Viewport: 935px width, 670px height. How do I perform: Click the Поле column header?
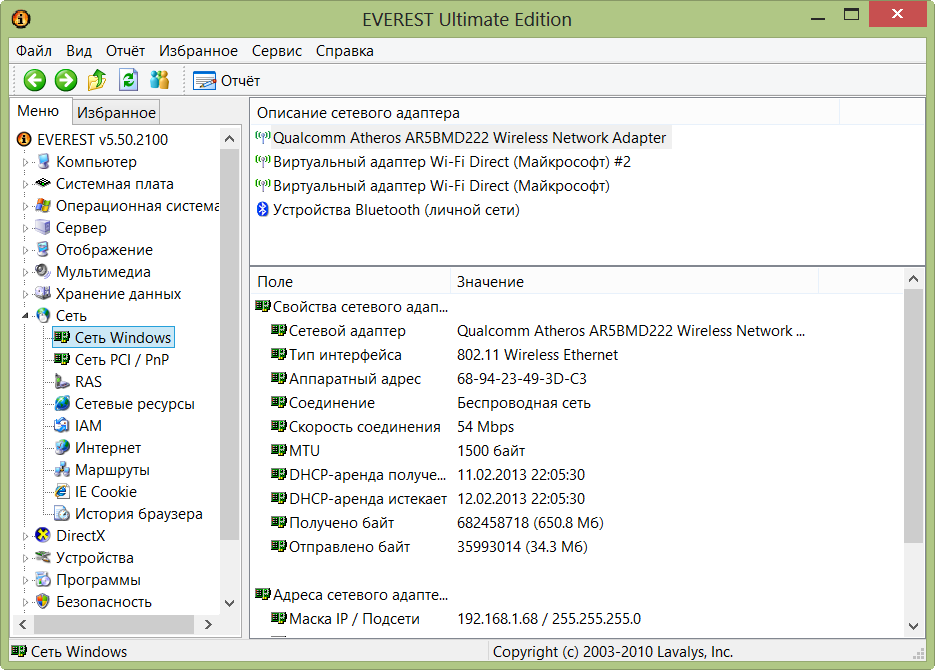[x=350, y=281]
